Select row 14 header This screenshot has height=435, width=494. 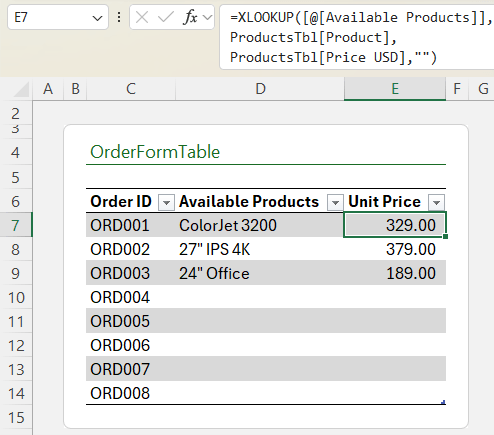click(16, 394)
